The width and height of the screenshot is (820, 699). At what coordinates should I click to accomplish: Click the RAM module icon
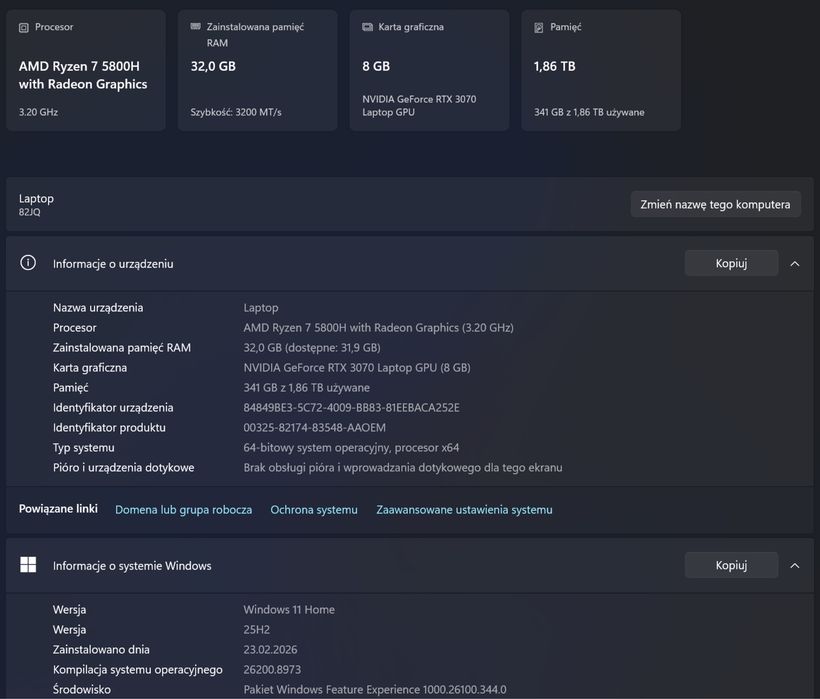(x=196, y=27)
